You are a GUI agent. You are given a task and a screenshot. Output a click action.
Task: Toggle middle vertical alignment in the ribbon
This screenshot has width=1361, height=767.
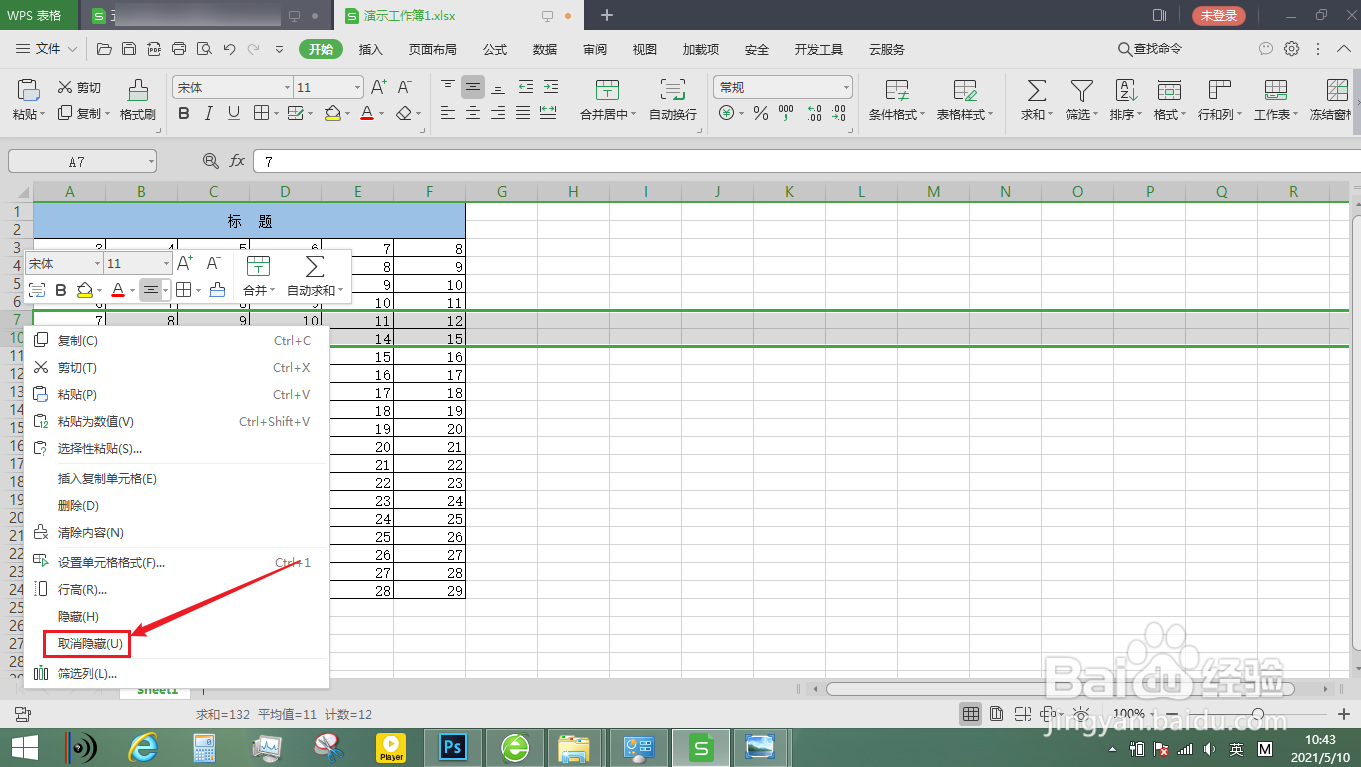click(473, 88)
